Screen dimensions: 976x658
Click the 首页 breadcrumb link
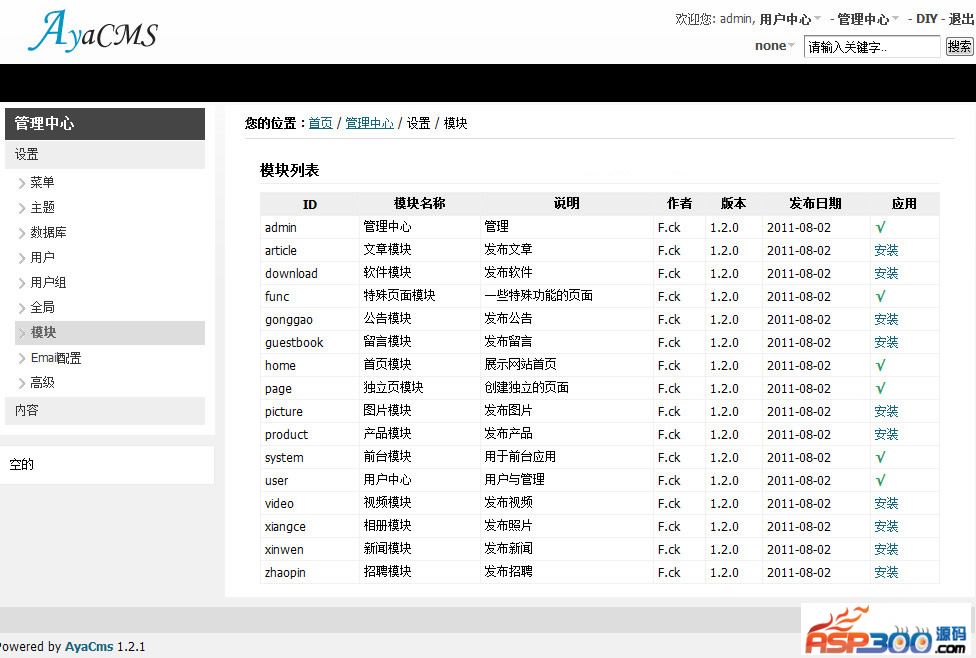(x=320, y=123)
